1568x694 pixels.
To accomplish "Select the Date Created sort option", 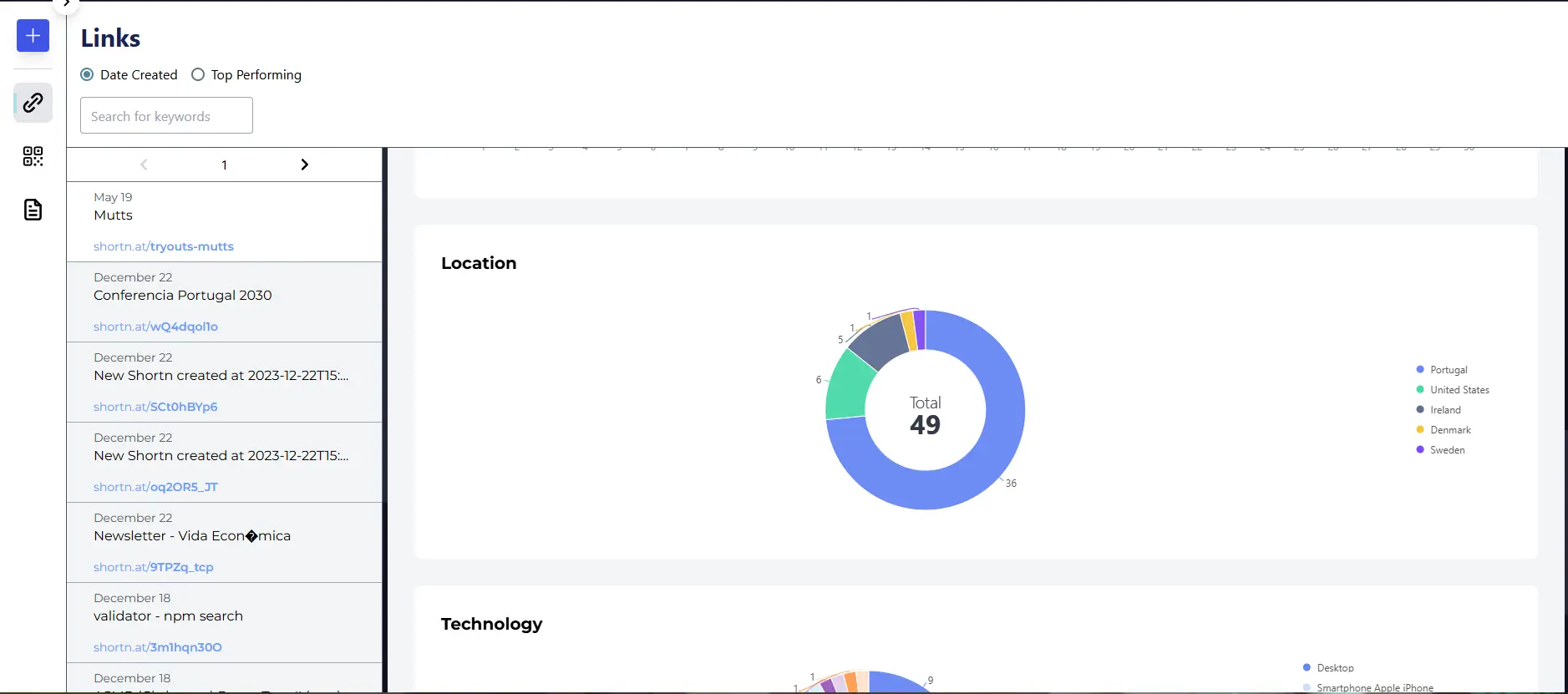I will (x=87, y=74).
